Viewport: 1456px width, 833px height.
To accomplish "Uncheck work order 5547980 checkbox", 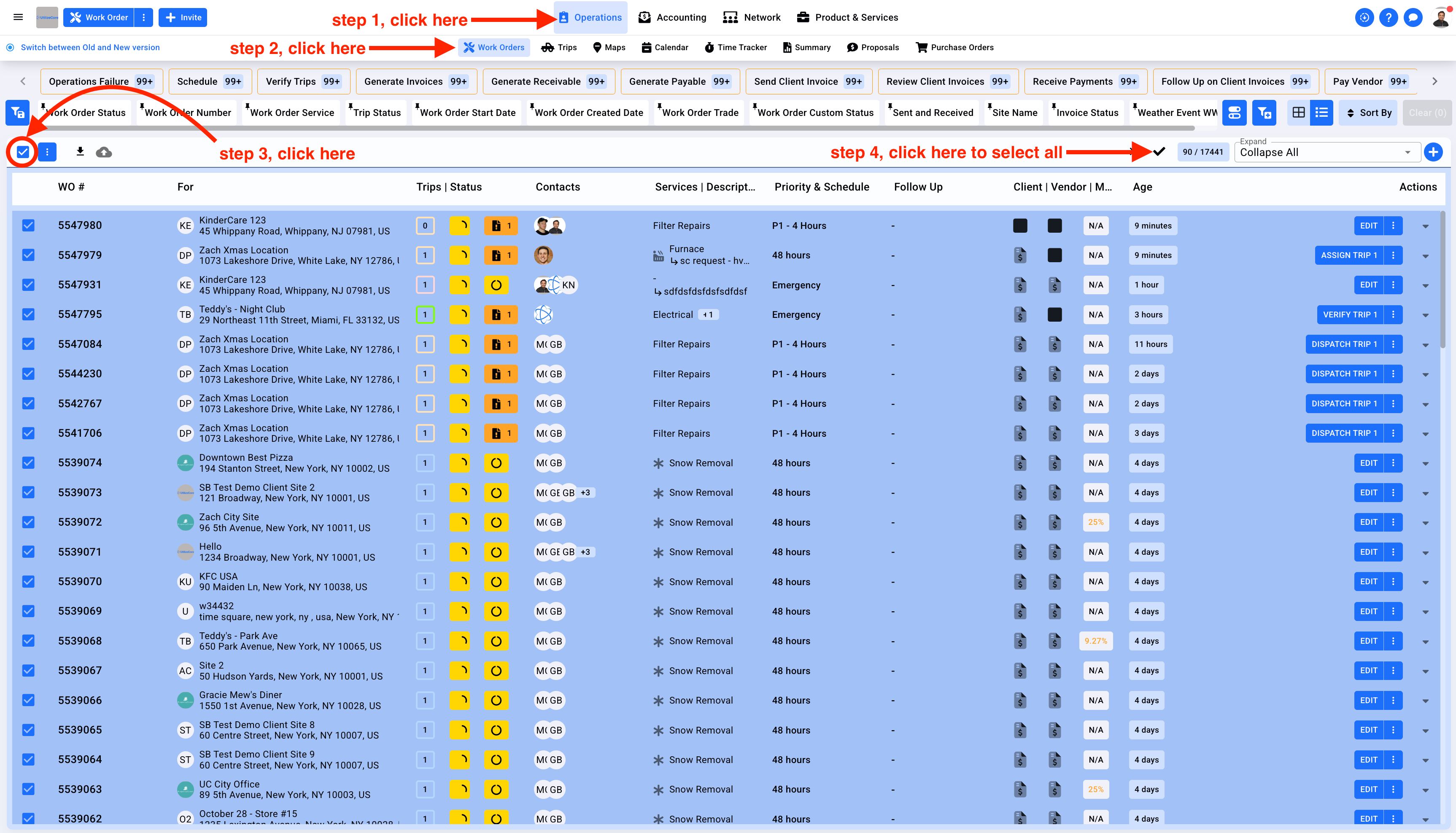I will tap(28, 226).
